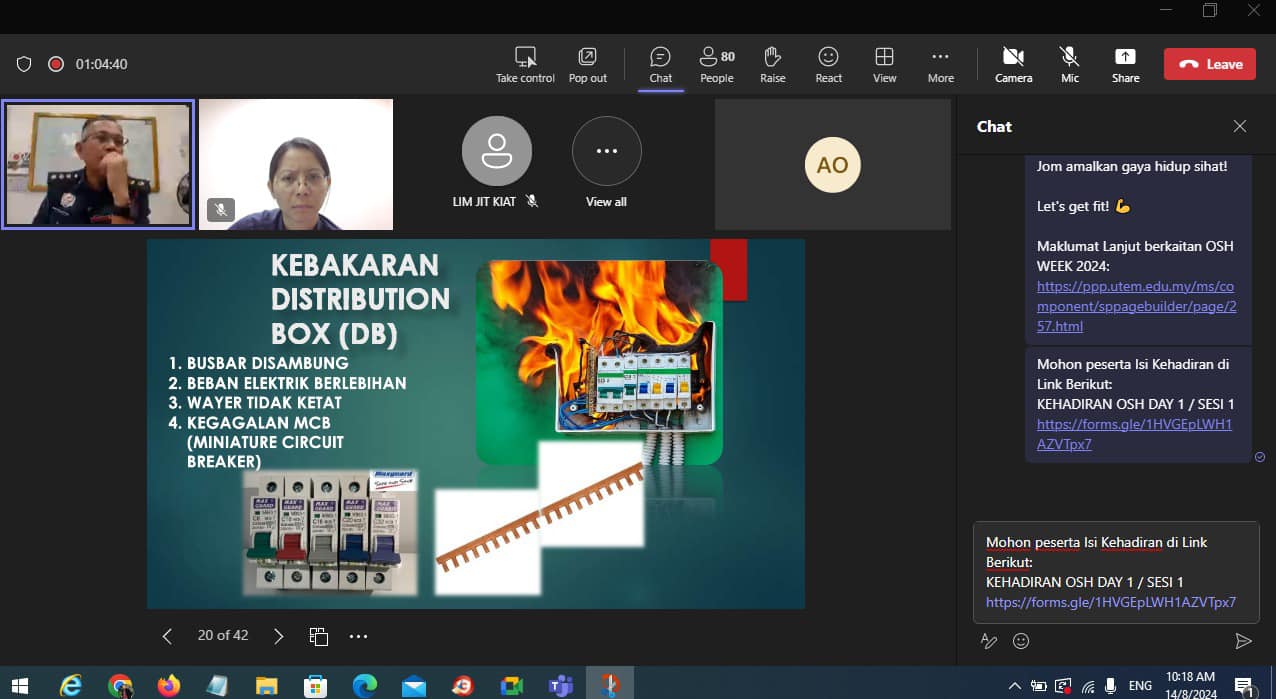This screenshot has height=699, width=1276.
Task: Pop out the shared content
Action: coord(587,64)
